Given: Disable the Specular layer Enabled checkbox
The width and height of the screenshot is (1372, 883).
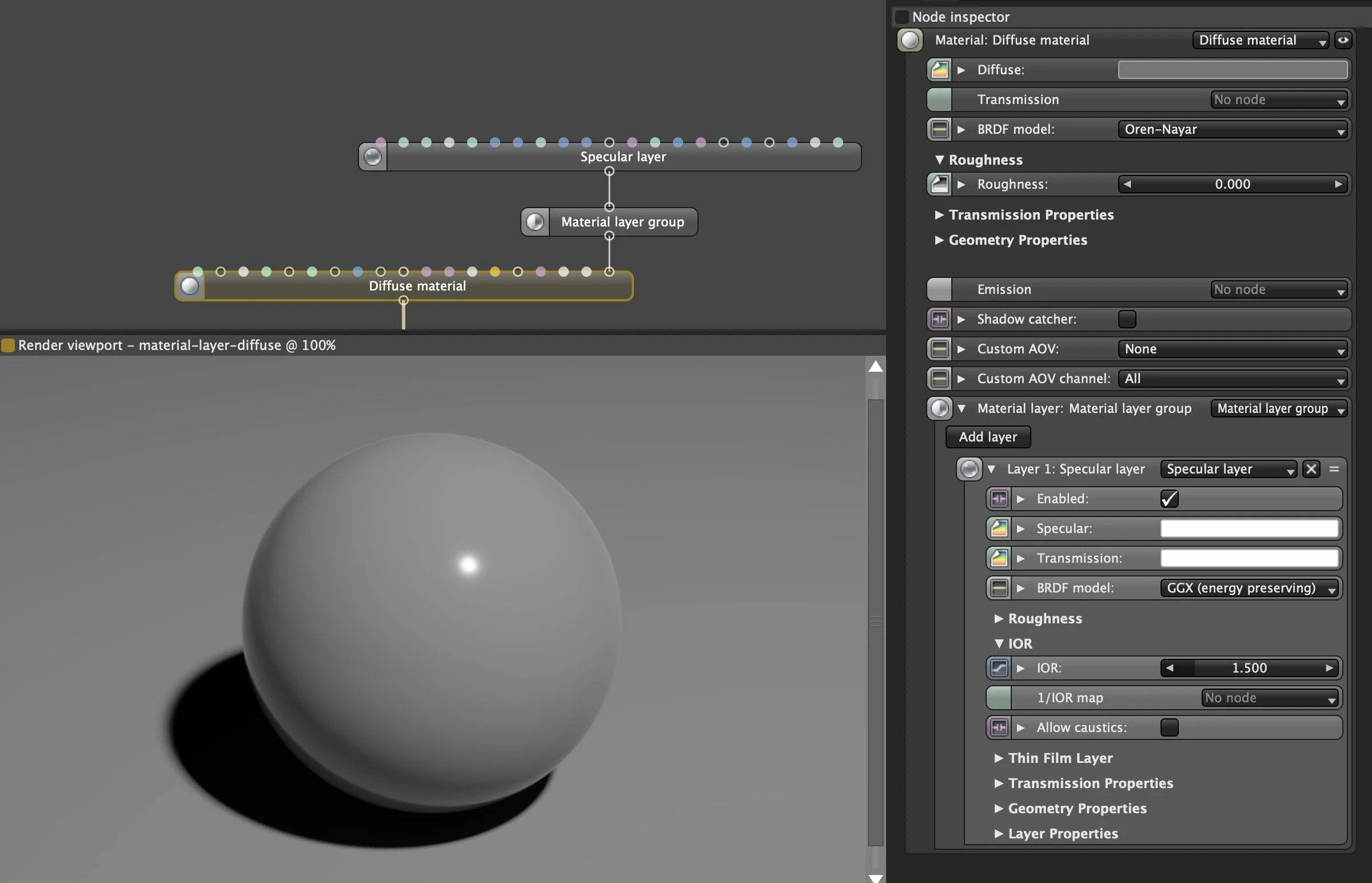Looking at the screenshot, I should 1169,499.
